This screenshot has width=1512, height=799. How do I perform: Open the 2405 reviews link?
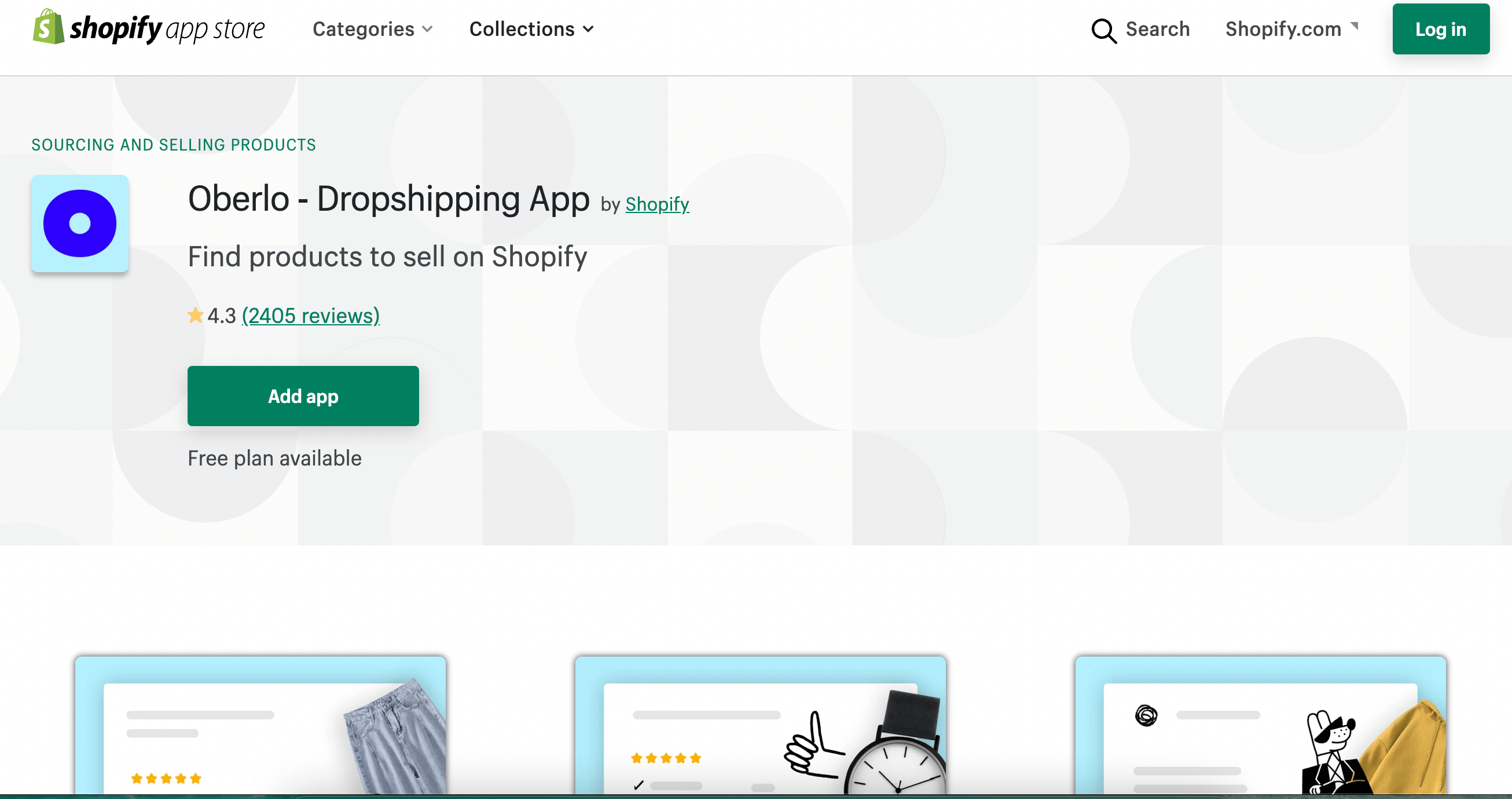point(310,316)
